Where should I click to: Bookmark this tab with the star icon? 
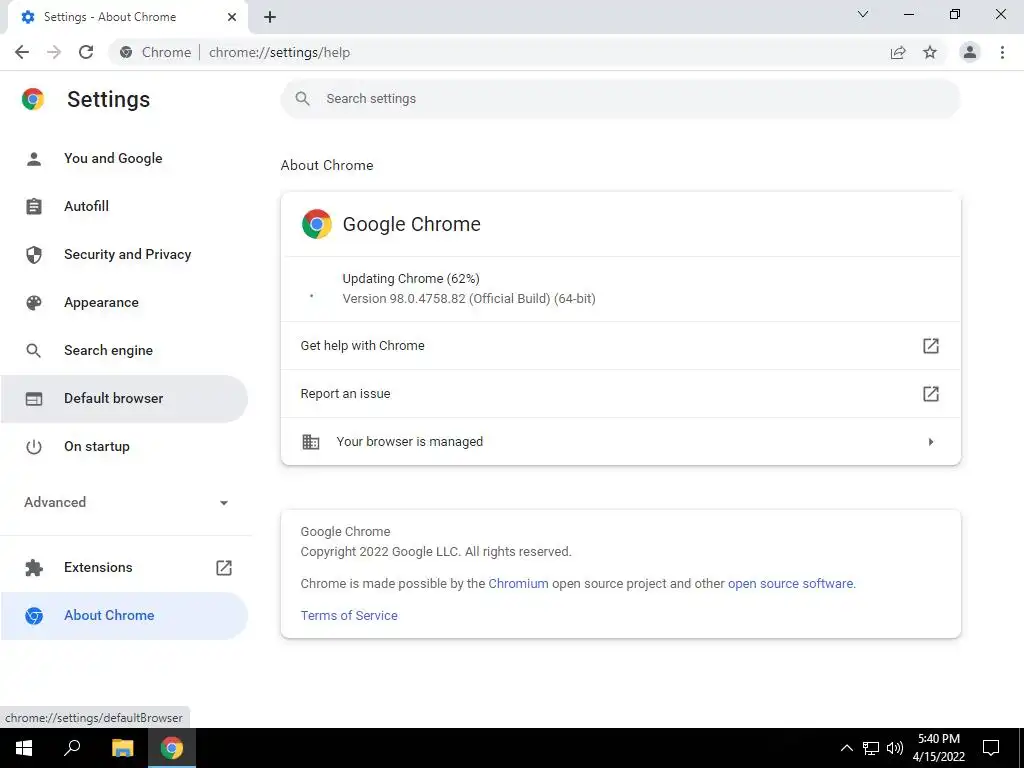(x=930, y=52)
